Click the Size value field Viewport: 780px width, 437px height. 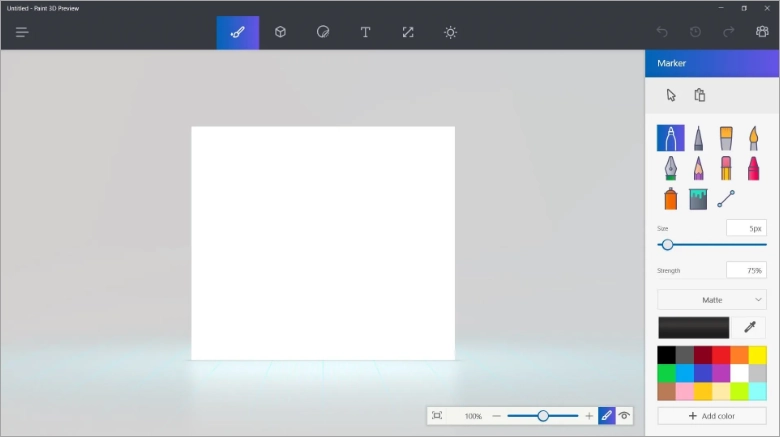click(746, 228)
